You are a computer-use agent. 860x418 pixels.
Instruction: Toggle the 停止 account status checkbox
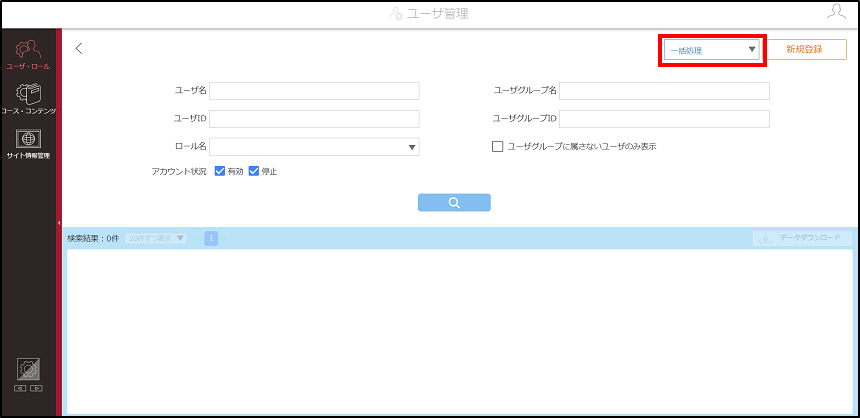tap(254, 171)
